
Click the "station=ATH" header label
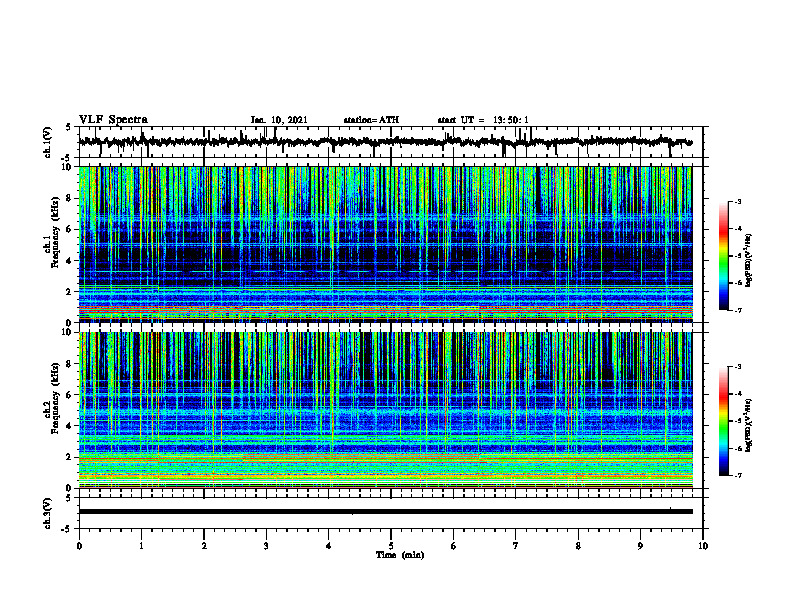pyautogui.click(x=371, y=120)
